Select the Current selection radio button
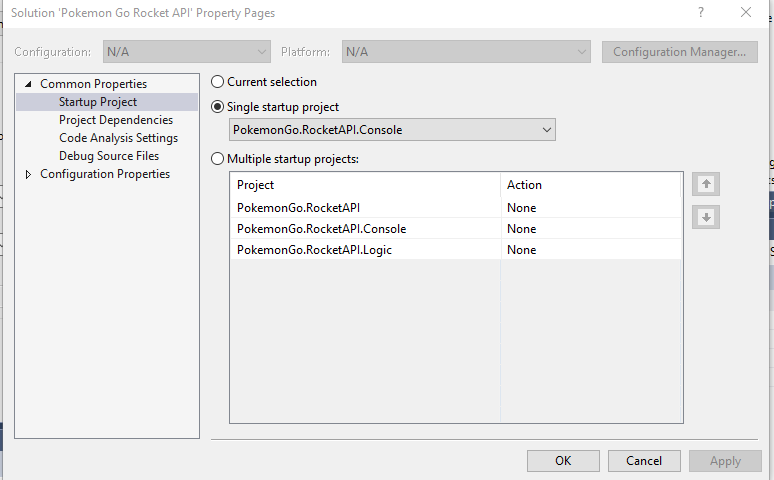The height and width of the screenshot is (480, 774). tap(217, 81)
